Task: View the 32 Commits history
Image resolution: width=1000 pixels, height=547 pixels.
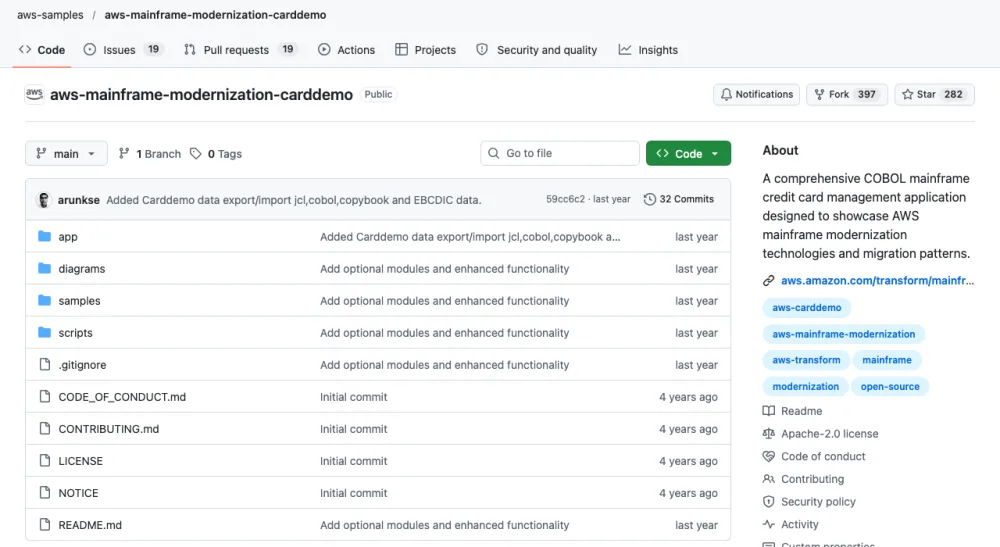Action: 679,199
